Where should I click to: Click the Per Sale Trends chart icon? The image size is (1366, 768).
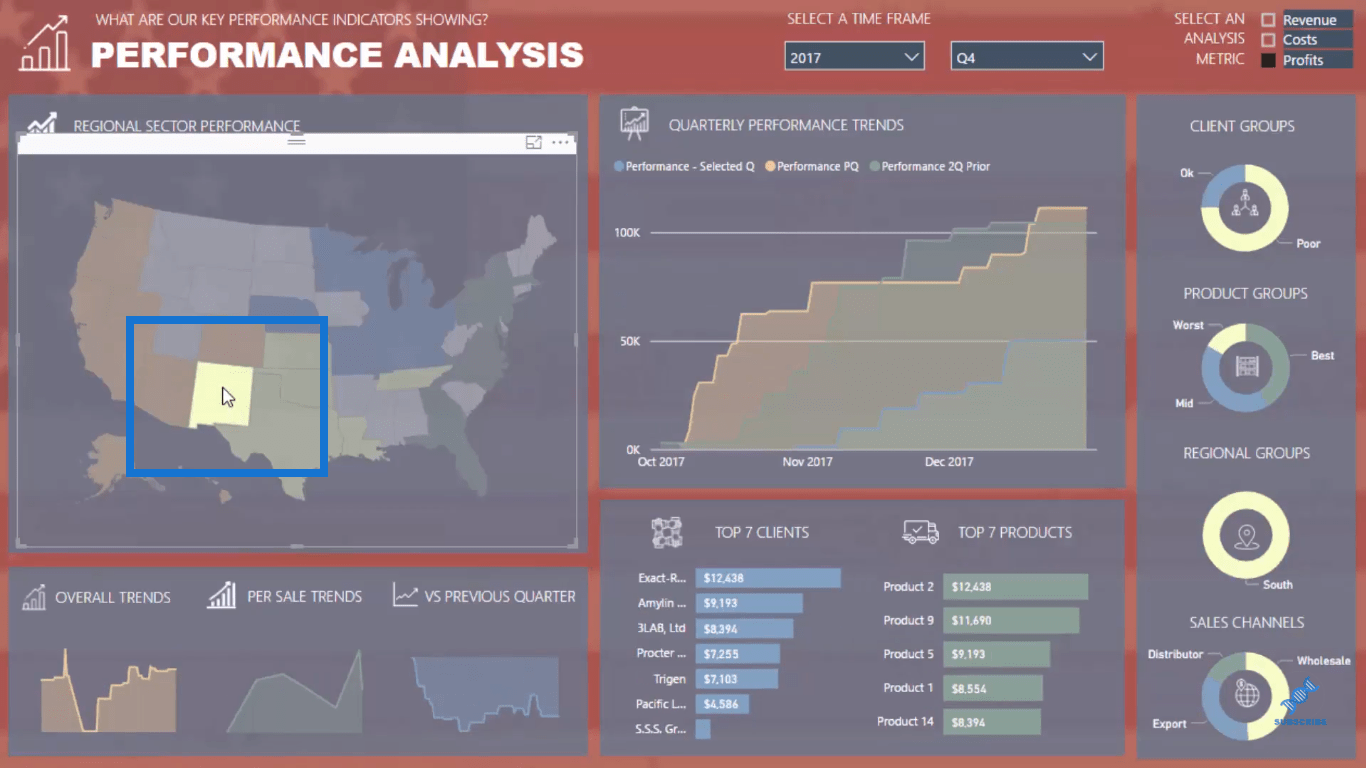coord(221,596)
